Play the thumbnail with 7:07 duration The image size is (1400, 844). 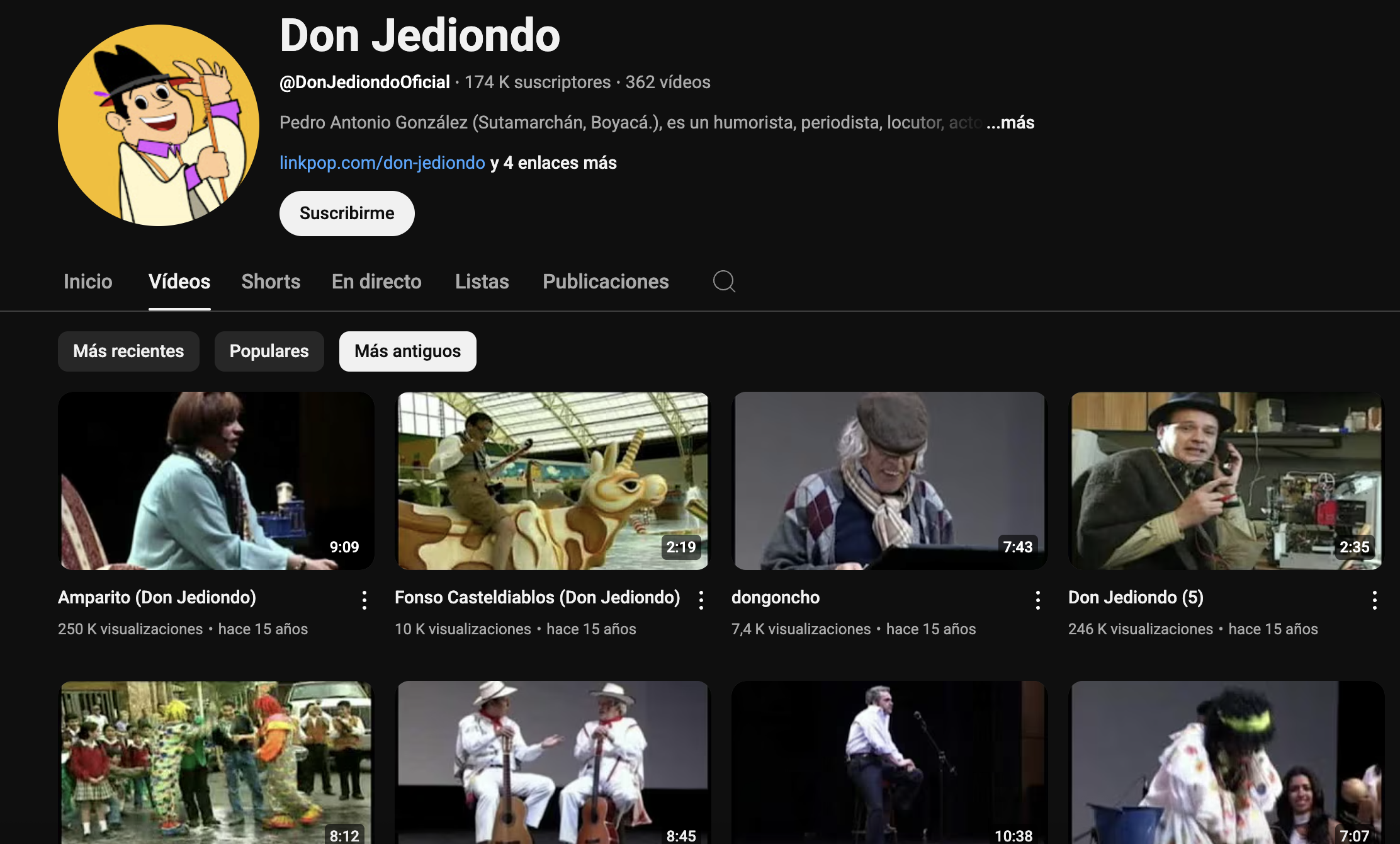pyautogui.click(x=1226, y=762)
